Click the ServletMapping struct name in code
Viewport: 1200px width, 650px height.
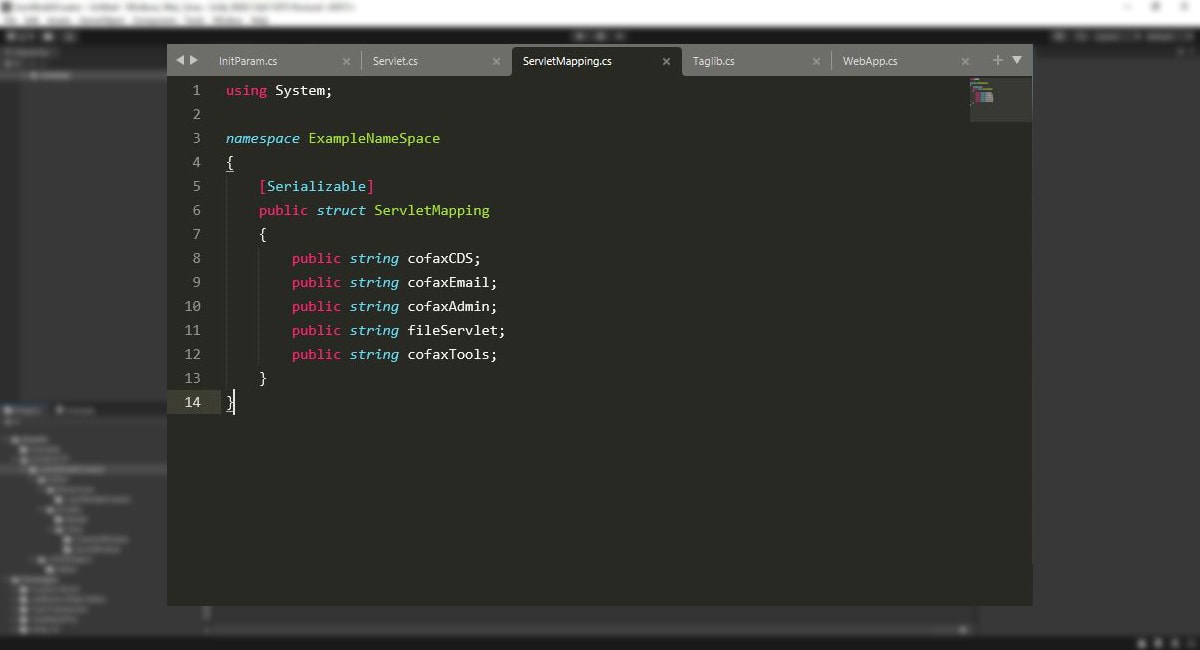point(432,210)
